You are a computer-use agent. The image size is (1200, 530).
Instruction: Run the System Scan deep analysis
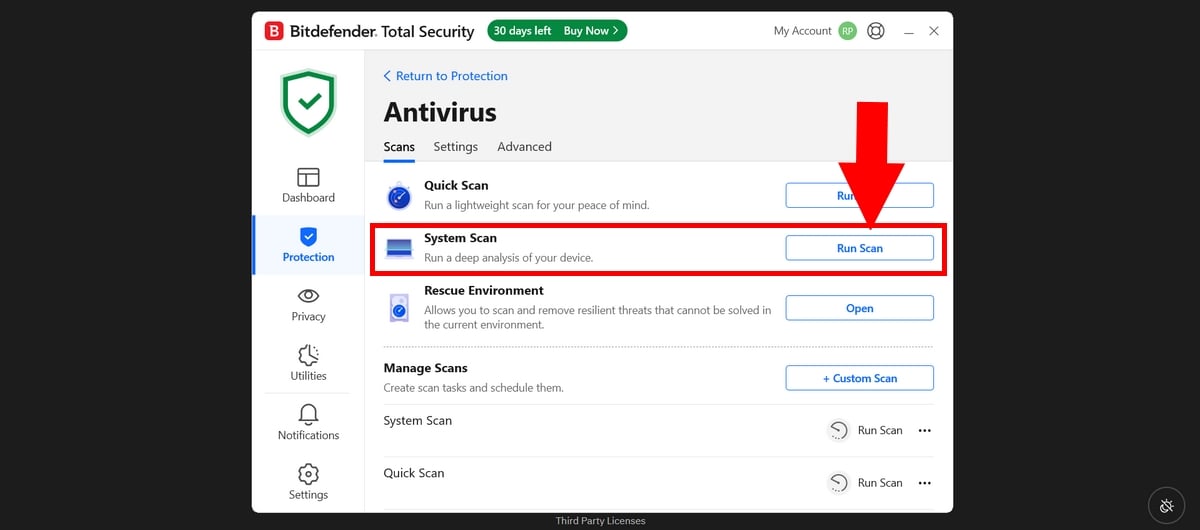859,248
